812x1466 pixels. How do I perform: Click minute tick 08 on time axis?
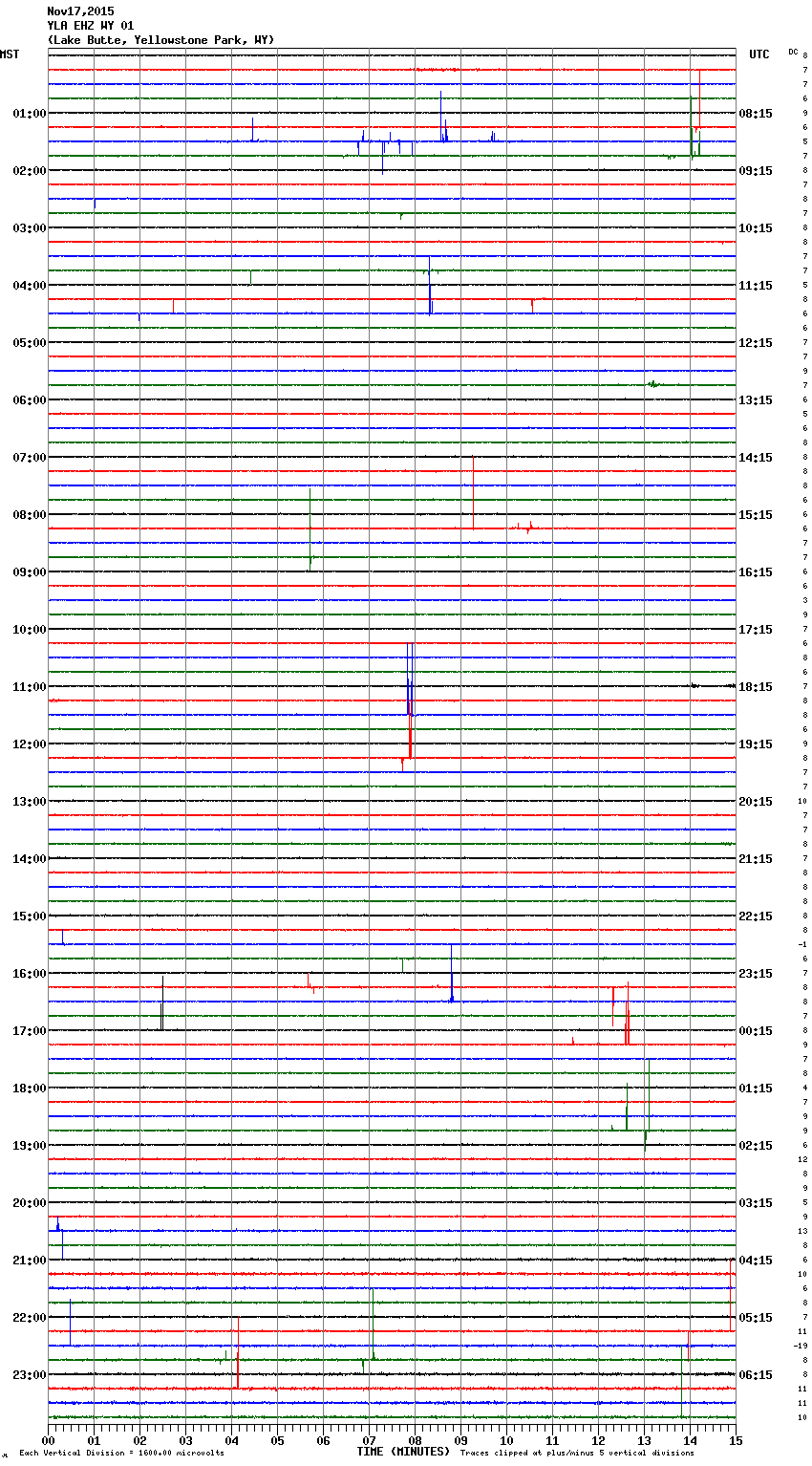(x=415, y=1440)
